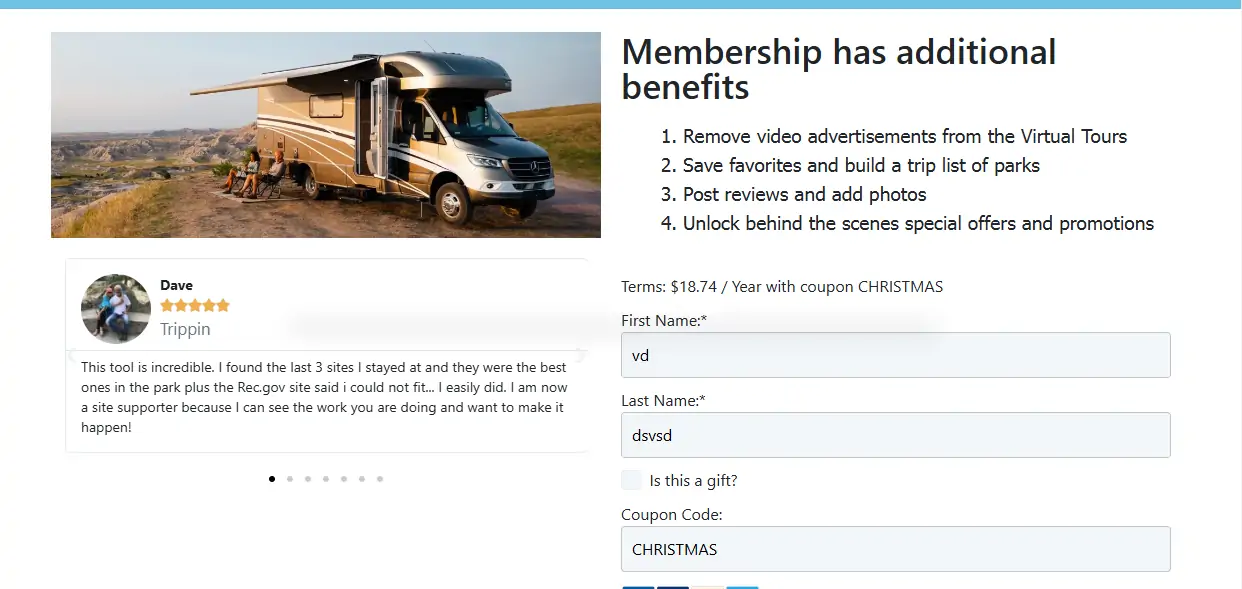Click the reviewer name "Dave"
Viewport: 1242px width, 589px height.
[176, 285]
